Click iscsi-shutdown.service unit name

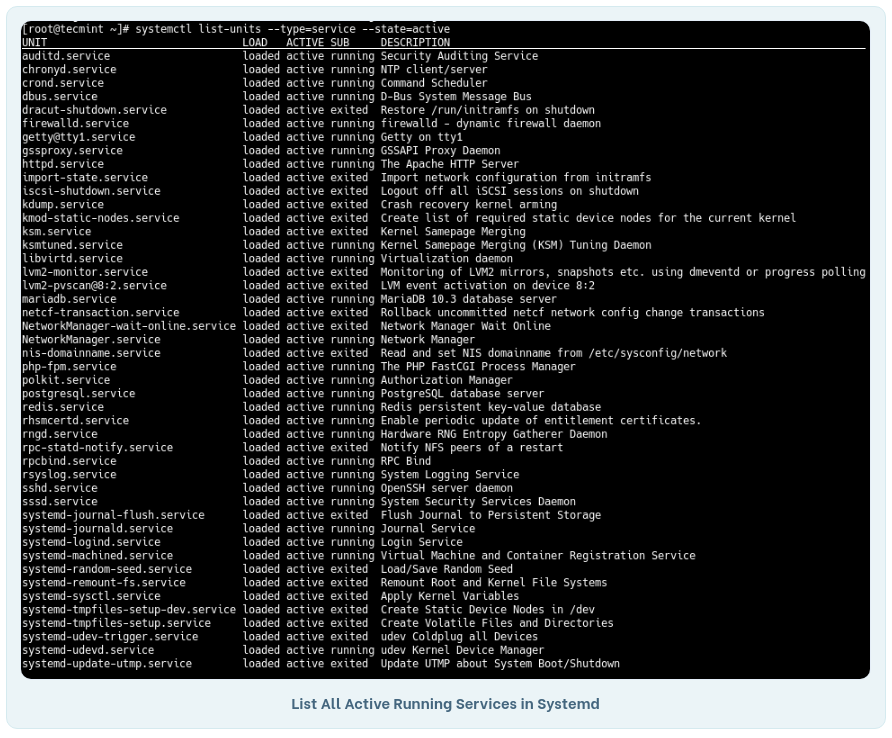tap(91, 191)
